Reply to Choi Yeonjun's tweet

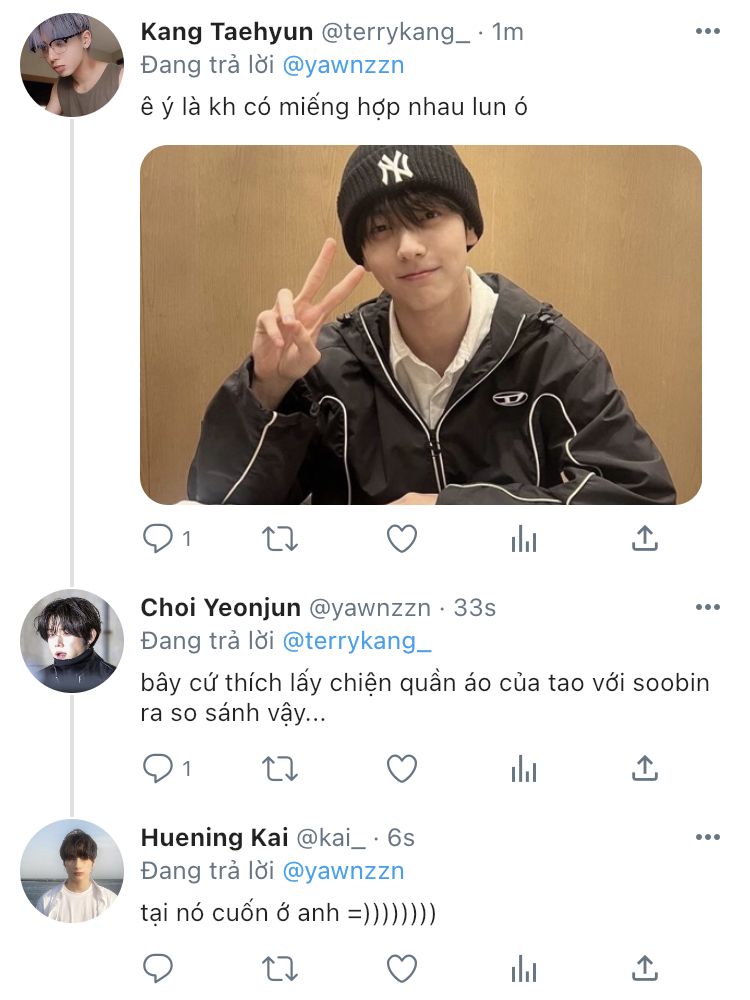(x=158, y=768)
